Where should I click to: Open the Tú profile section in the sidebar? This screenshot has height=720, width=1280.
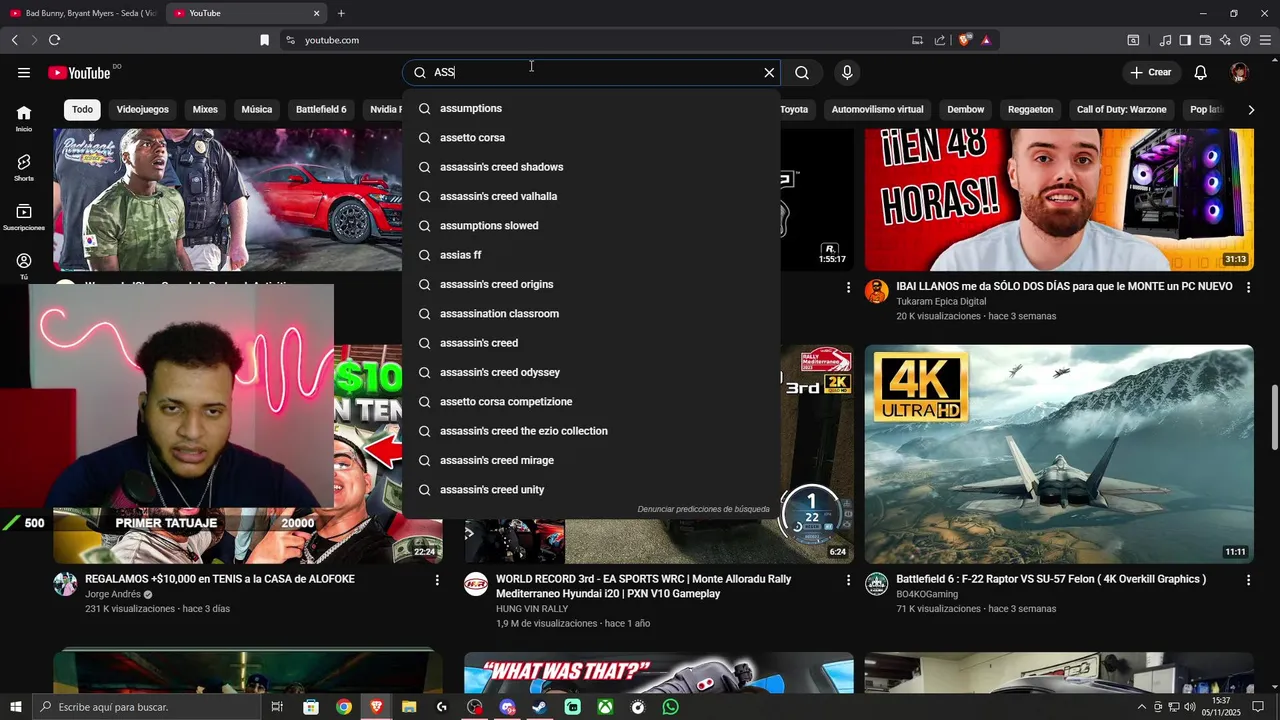(x=24, y=266)
